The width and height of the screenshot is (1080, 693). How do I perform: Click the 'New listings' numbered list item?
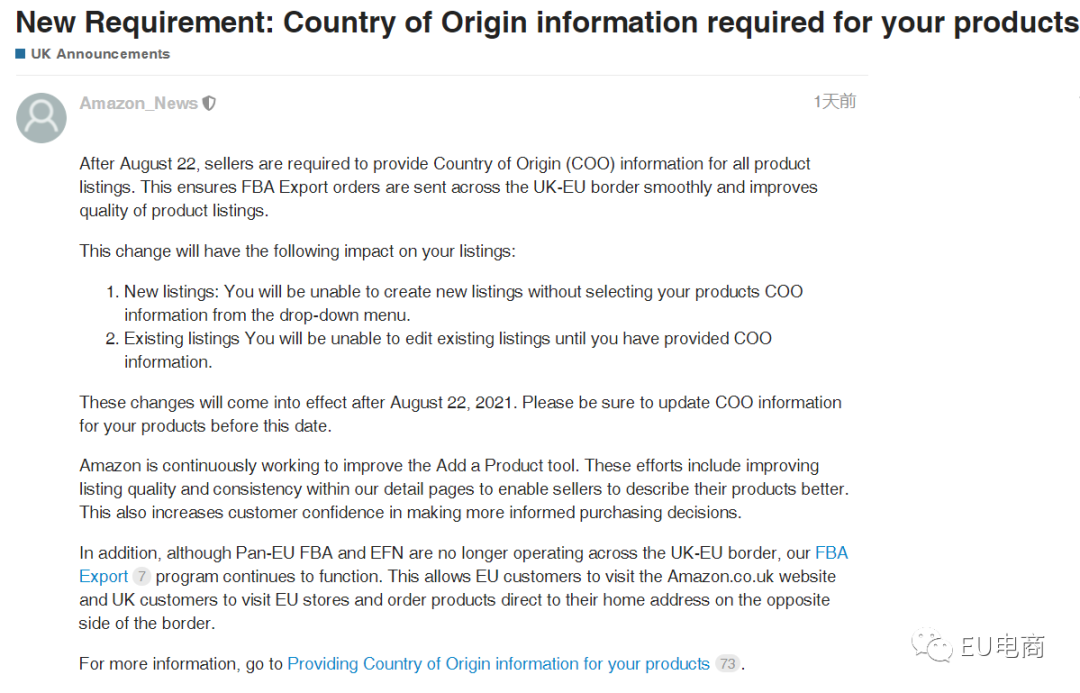tap(462, 303)
